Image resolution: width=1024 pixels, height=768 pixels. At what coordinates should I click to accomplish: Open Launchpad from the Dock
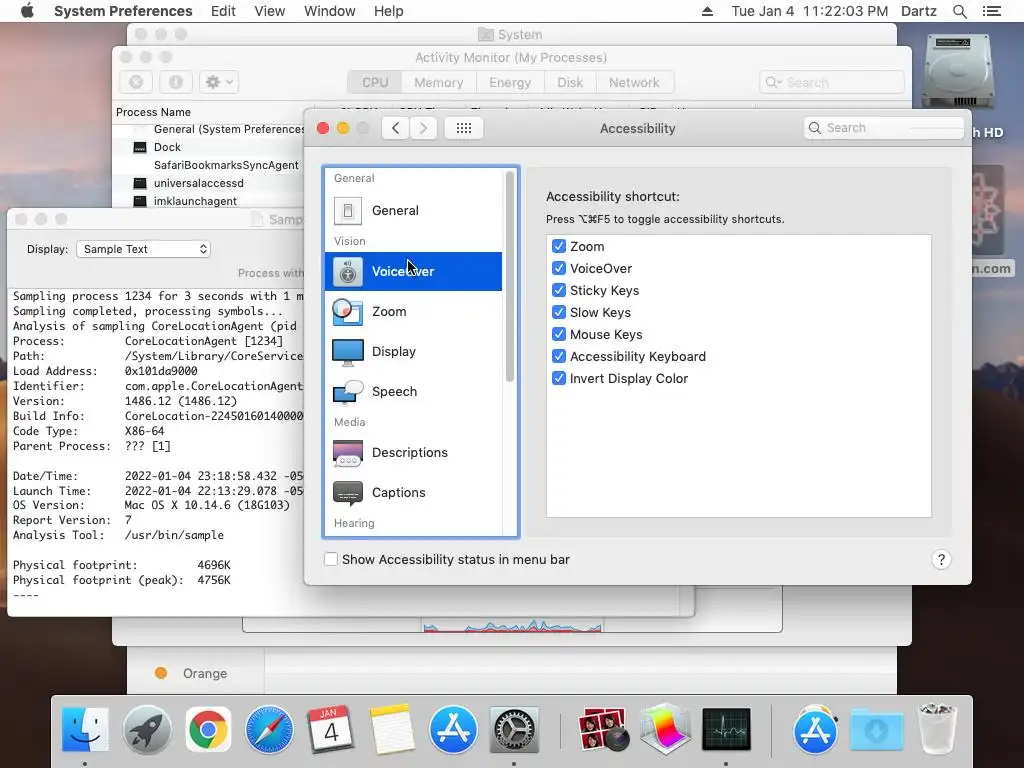147,729
